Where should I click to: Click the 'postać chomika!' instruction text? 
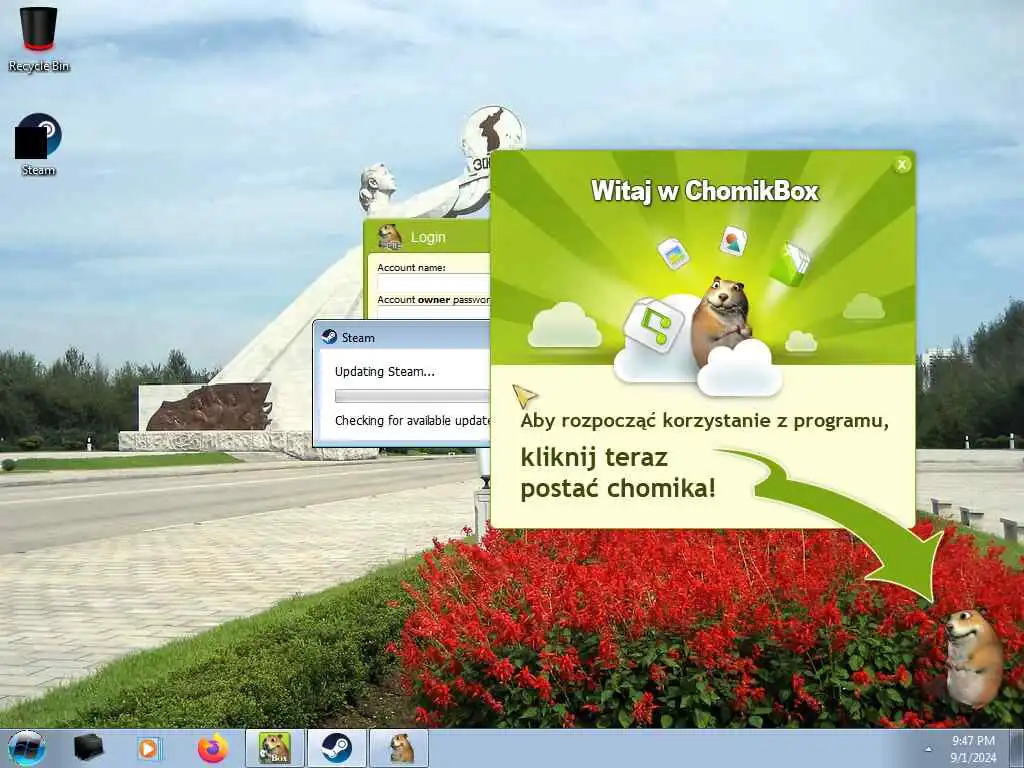coord(618,488)
